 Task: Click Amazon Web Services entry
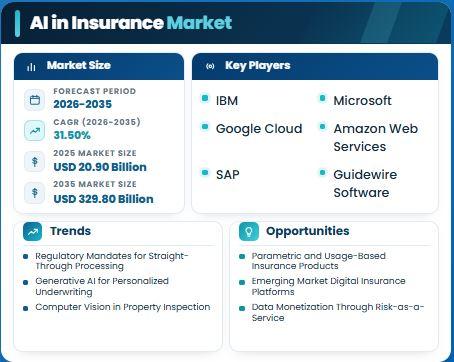click(376, 137)
